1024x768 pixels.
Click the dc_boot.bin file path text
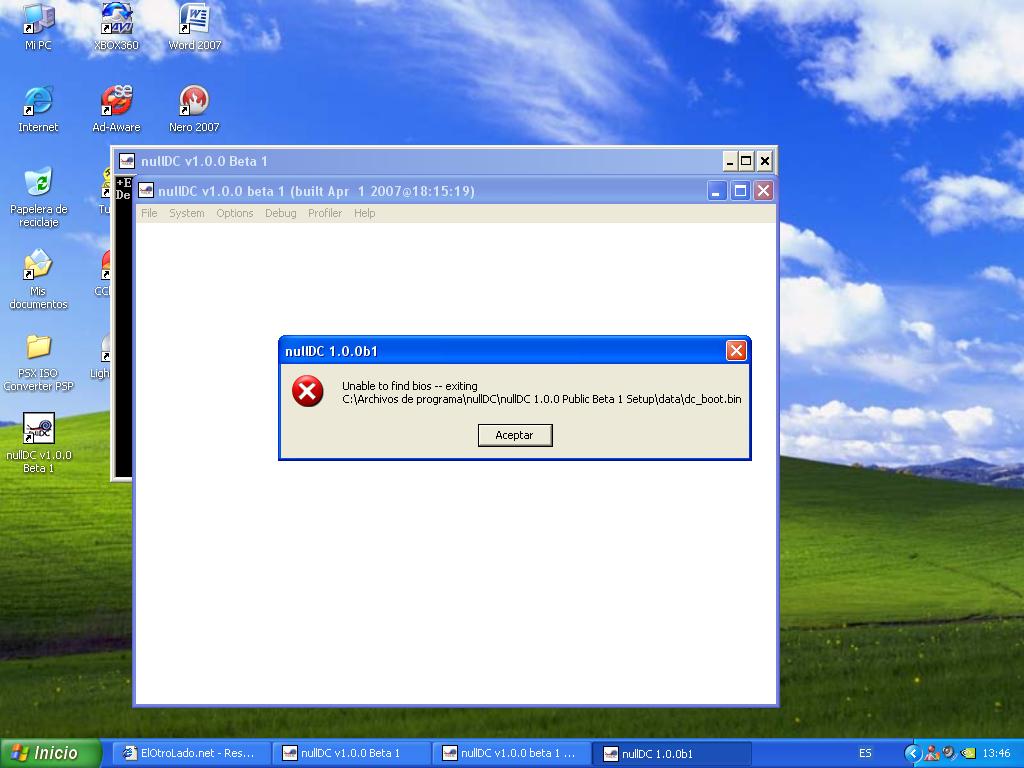542,399
